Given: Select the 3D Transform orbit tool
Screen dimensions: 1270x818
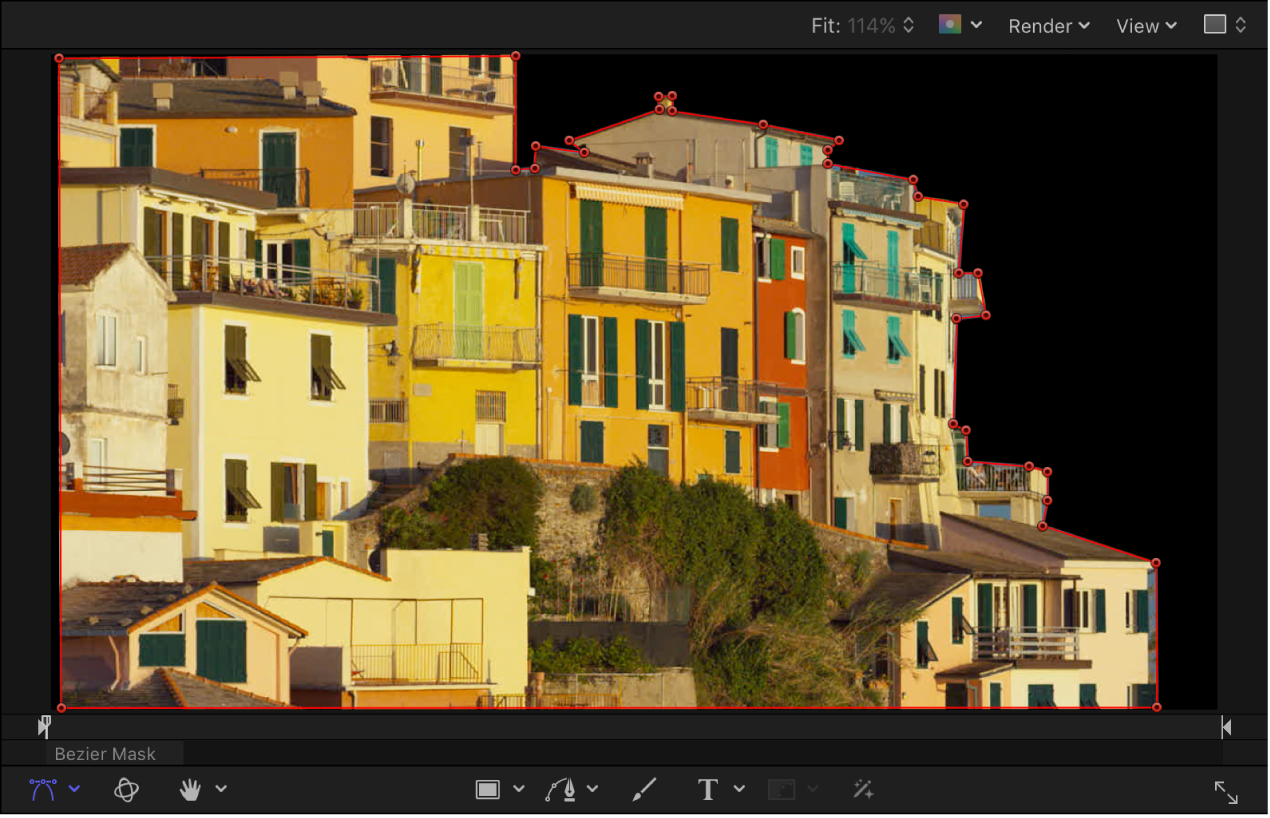Looking at the screenshot, I should click(126, 790).
